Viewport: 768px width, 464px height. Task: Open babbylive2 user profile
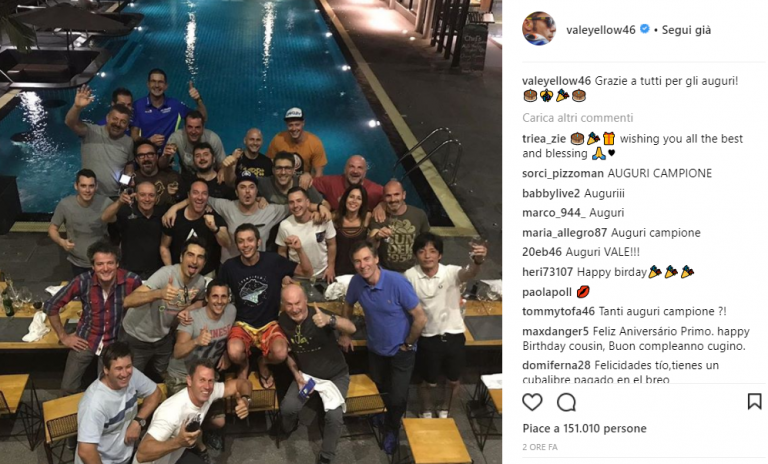coord(551,193)
